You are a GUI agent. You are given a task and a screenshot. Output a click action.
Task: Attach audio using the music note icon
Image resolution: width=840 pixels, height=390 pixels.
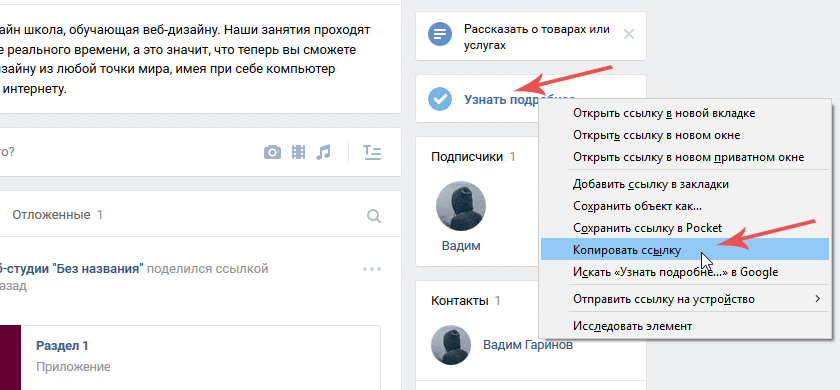[323, 153]
